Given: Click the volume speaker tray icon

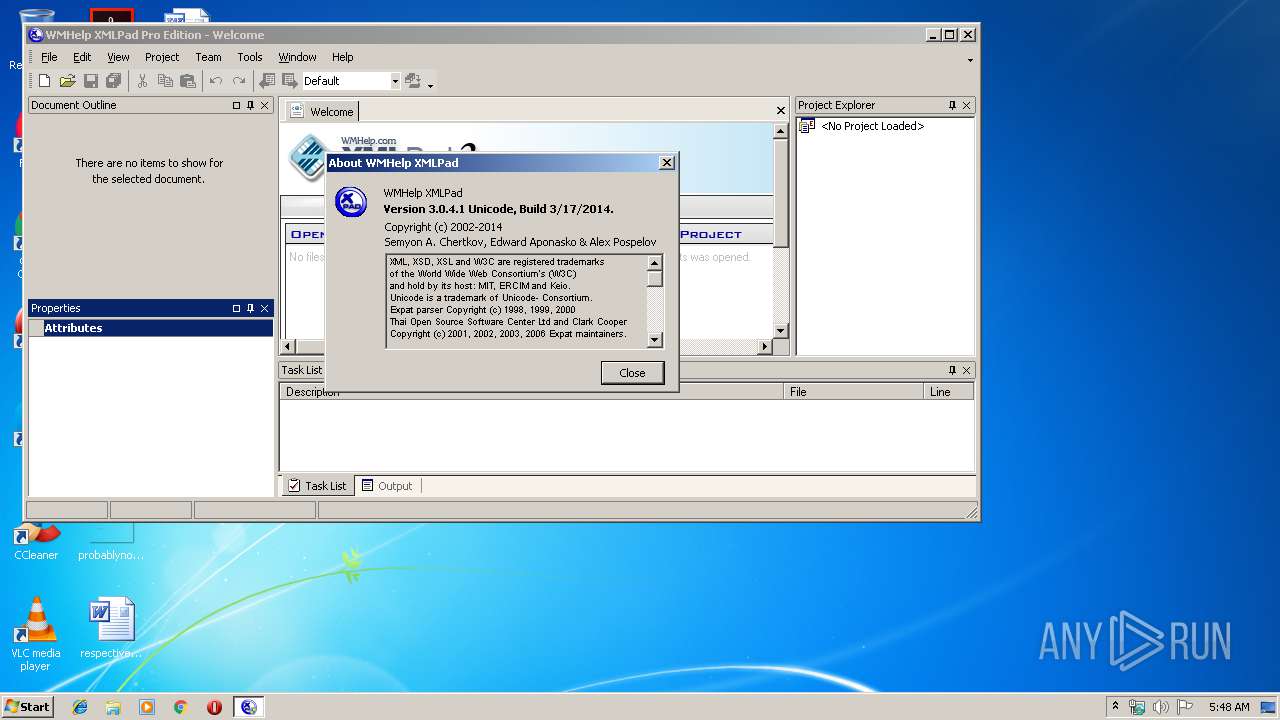Looking at the screenshot, I should (x=1161, y=707).
